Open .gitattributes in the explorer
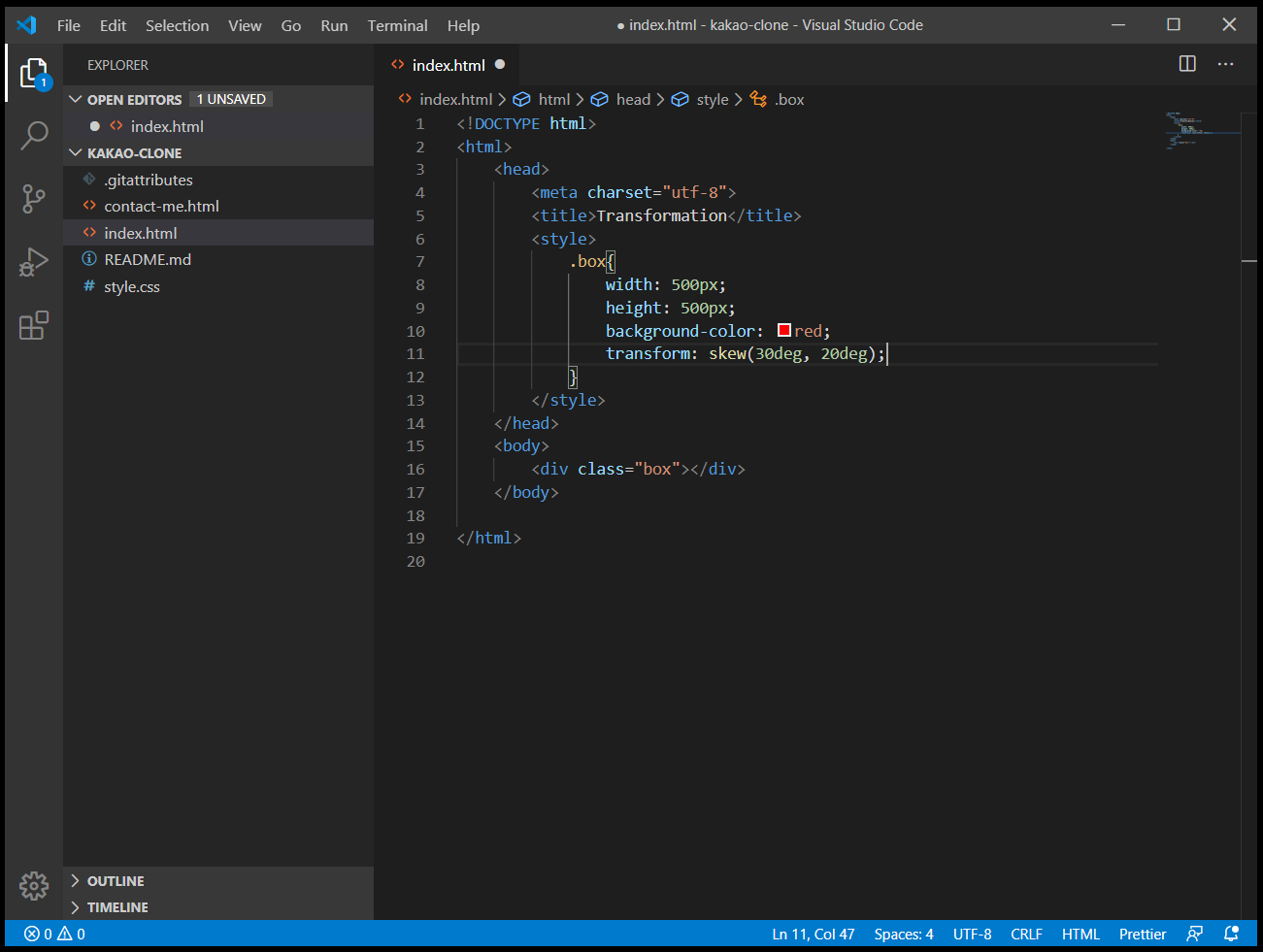The width and height of the screenshot is (1263, 952). (x=218, y=180)
